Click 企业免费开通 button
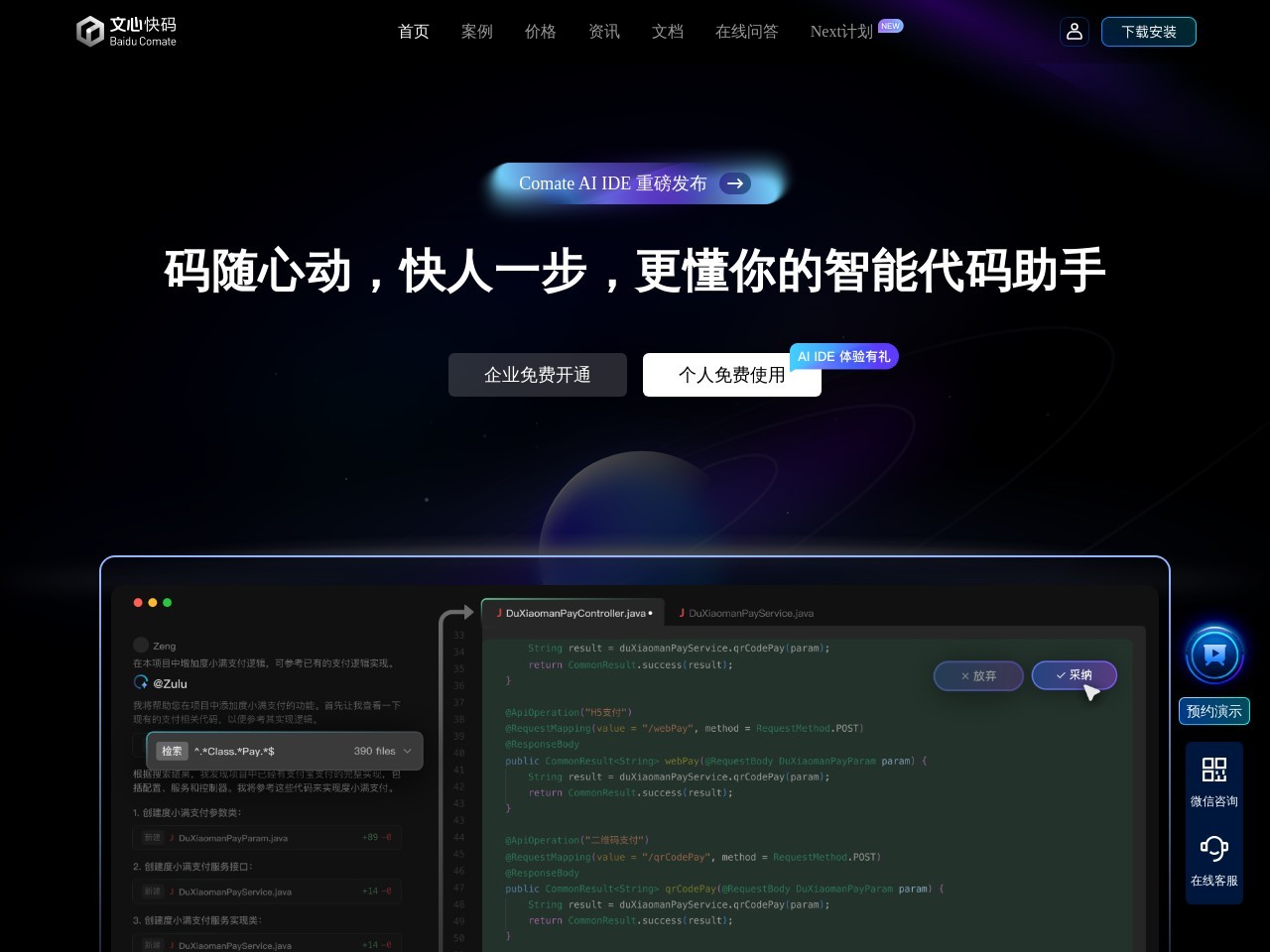 538,375
